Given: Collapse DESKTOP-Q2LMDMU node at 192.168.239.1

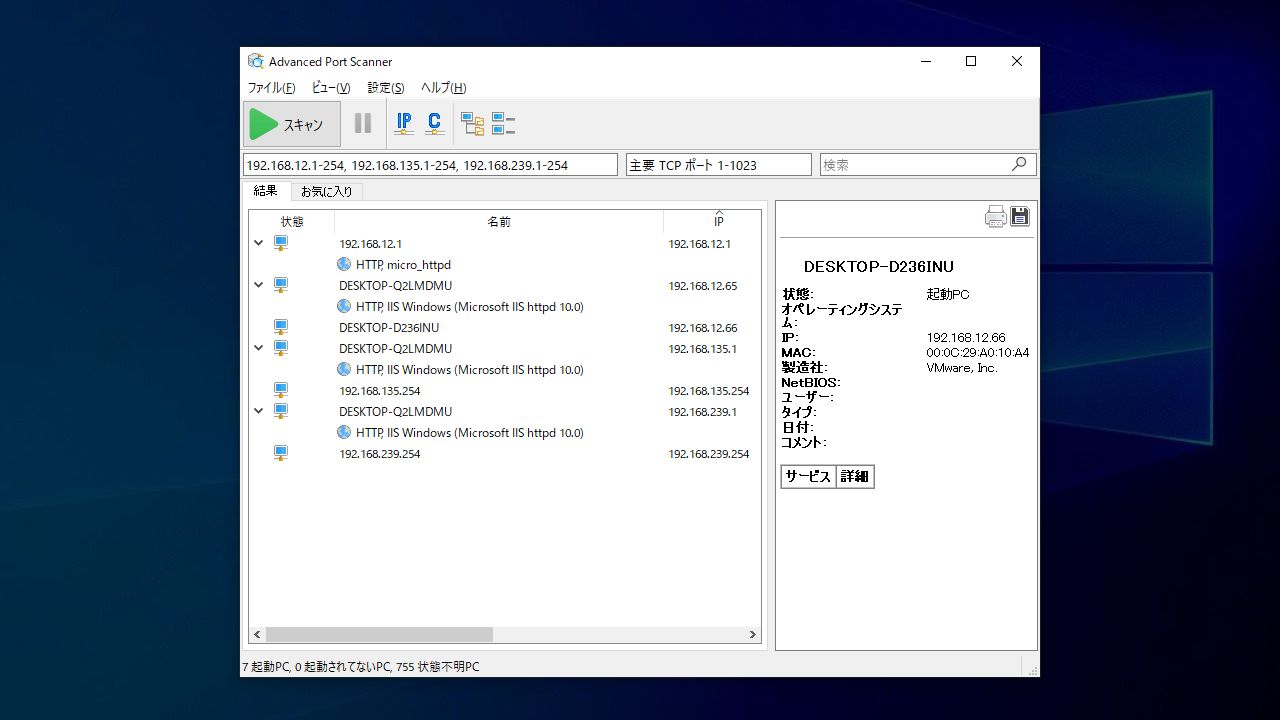Looking at the screenshot, I should click(258, 411).
